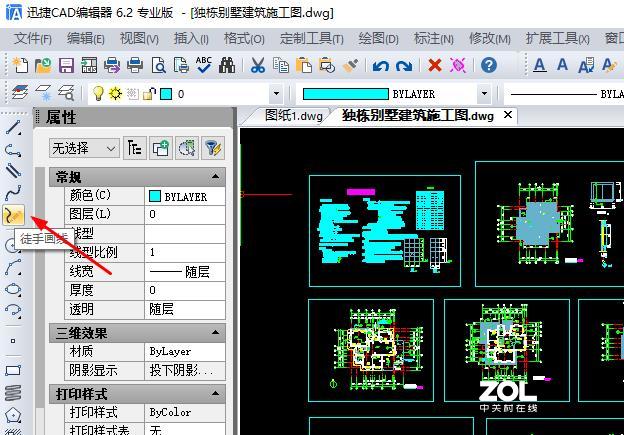The image size is (624, 435).
Task: Select the Polyline tool
Action: pyautogui.click(x=13, y=150)
